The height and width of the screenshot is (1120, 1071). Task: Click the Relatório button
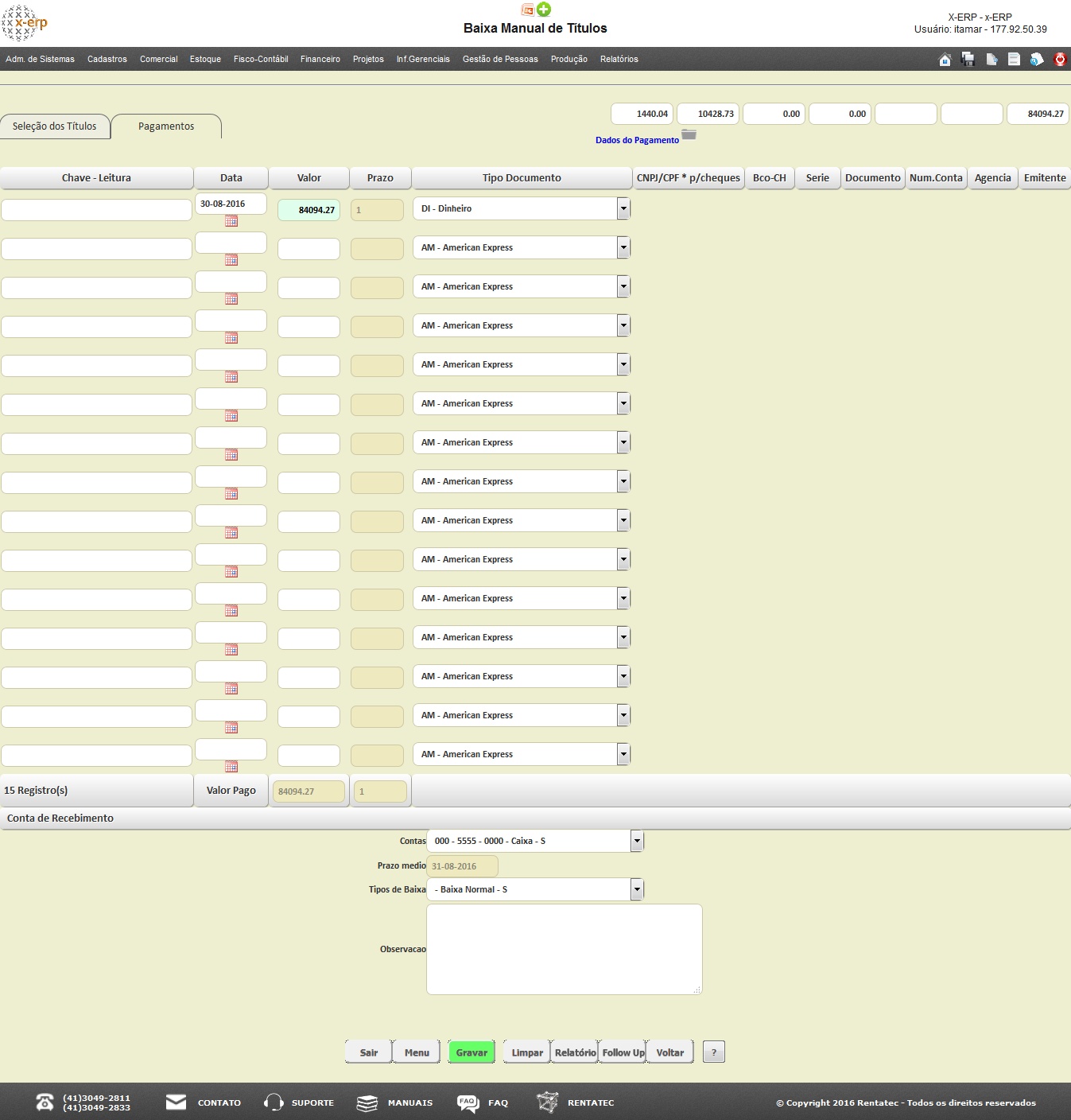[575, 1052]
